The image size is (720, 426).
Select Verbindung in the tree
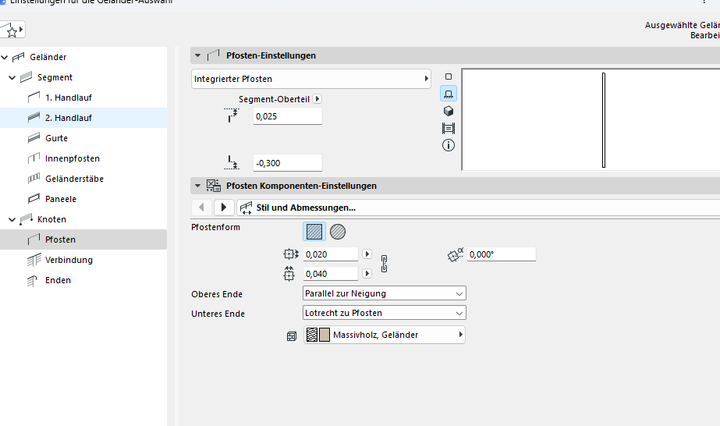point(69,260)
